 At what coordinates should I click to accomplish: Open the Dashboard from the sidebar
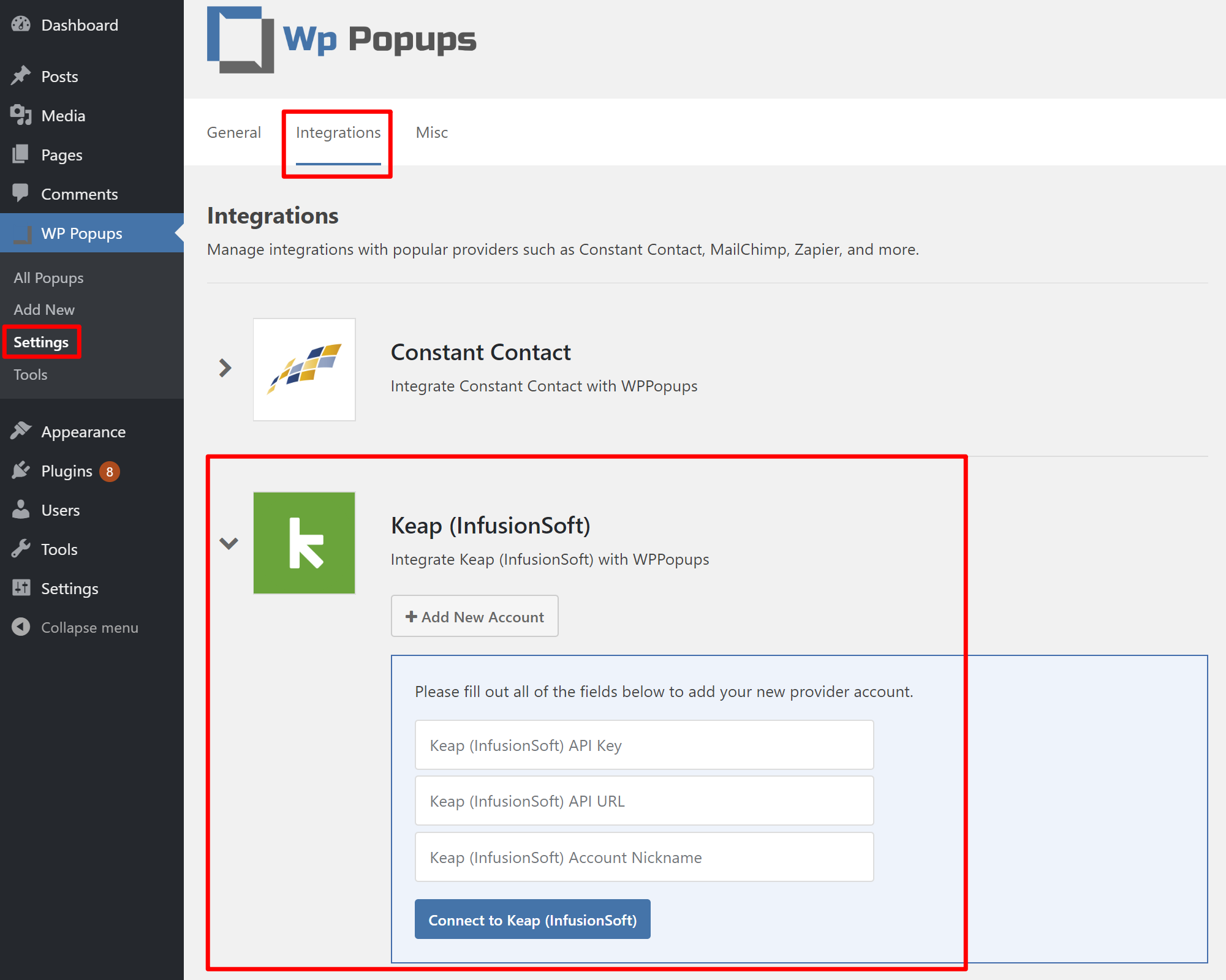[21, 24]
